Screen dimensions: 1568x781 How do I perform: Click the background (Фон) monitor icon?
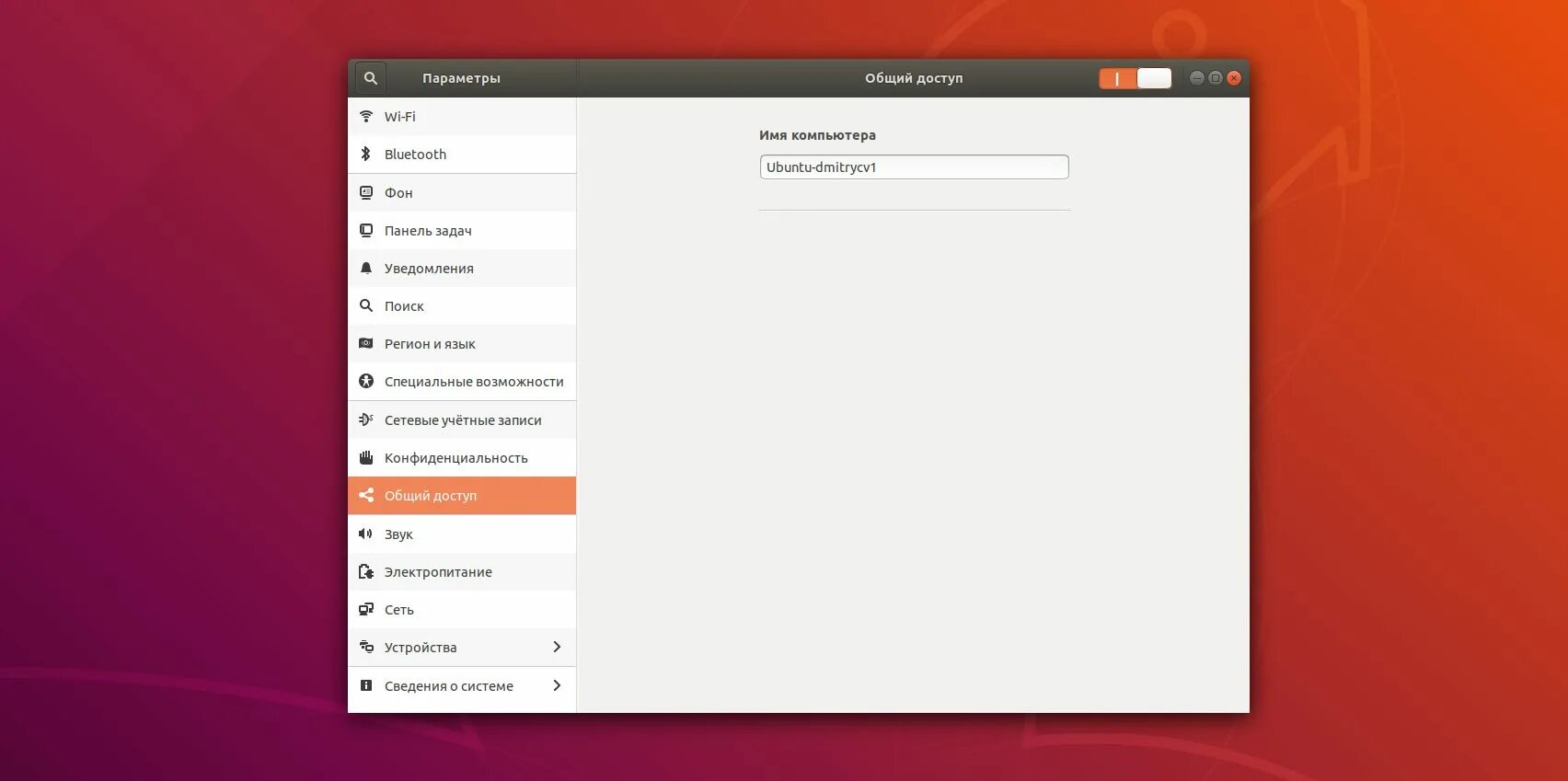point(366,192)
